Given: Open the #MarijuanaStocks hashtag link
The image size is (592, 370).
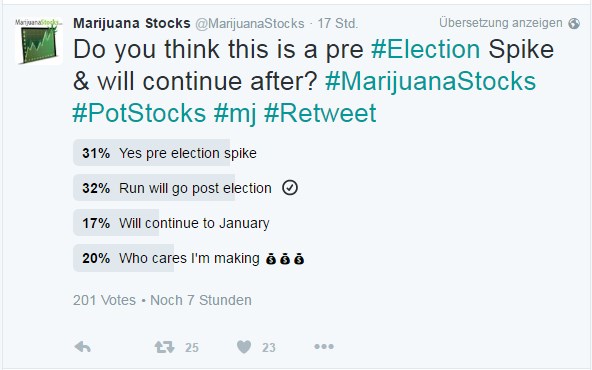Looking at the screenshot, I should pyautogui.click(x=430, y=82).
